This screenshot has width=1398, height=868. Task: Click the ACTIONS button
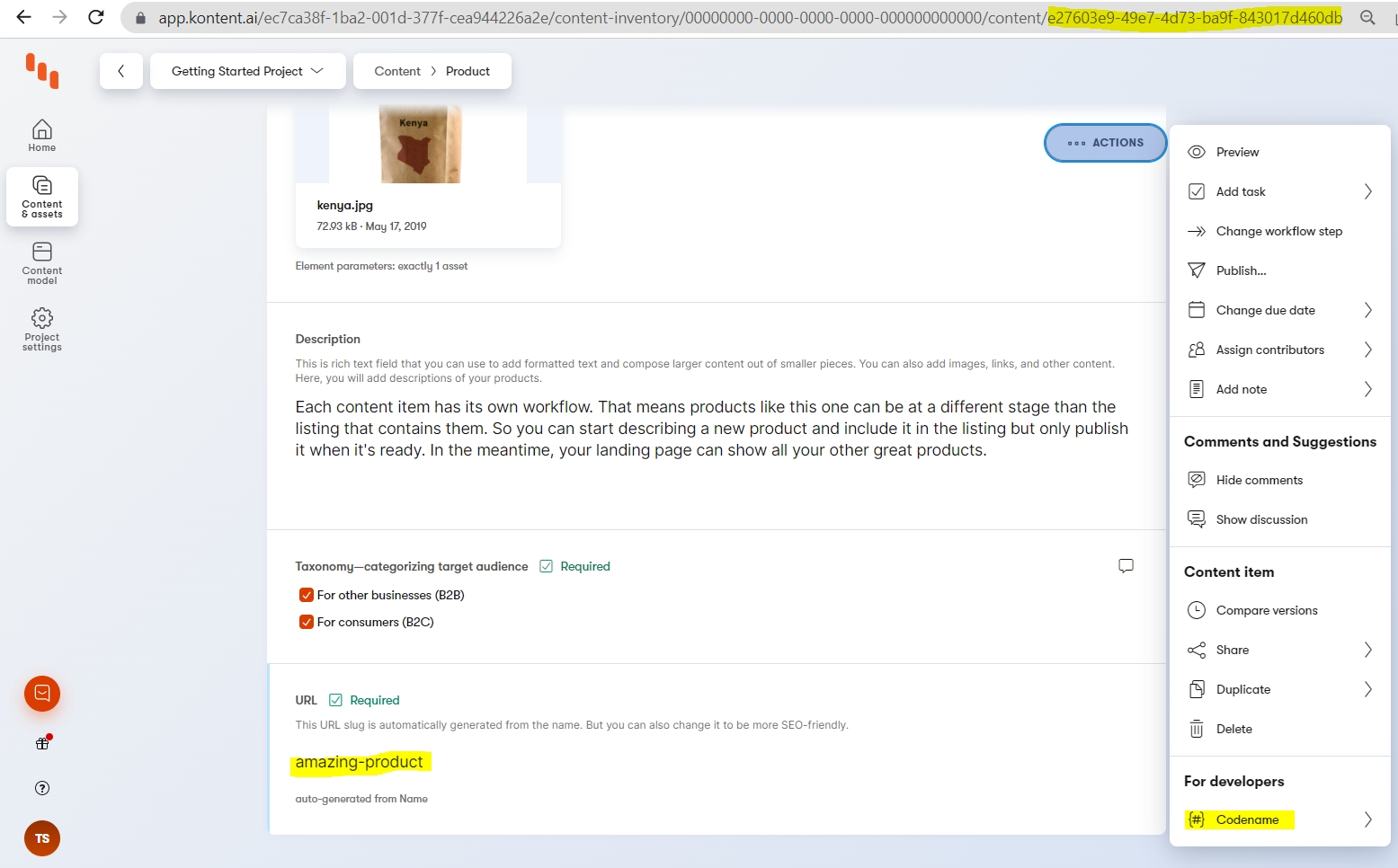click(x=1105, y=143)
